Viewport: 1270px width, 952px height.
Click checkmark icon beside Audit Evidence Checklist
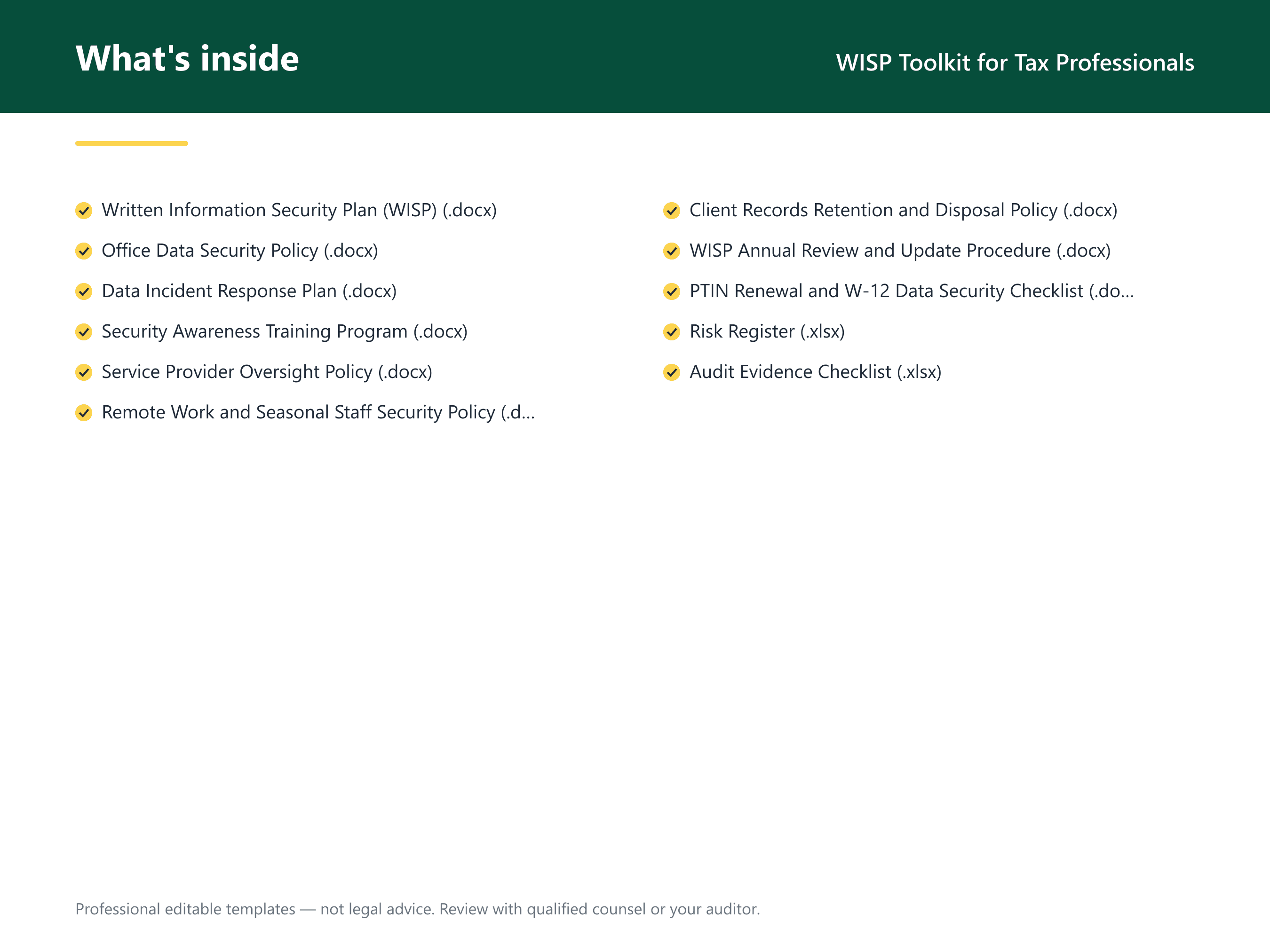672,372
